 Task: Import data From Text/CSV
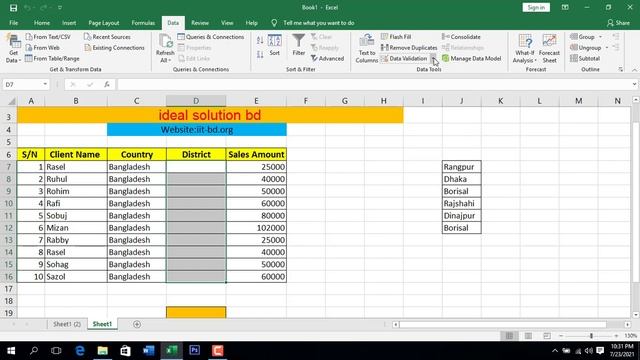coord(48,37)
